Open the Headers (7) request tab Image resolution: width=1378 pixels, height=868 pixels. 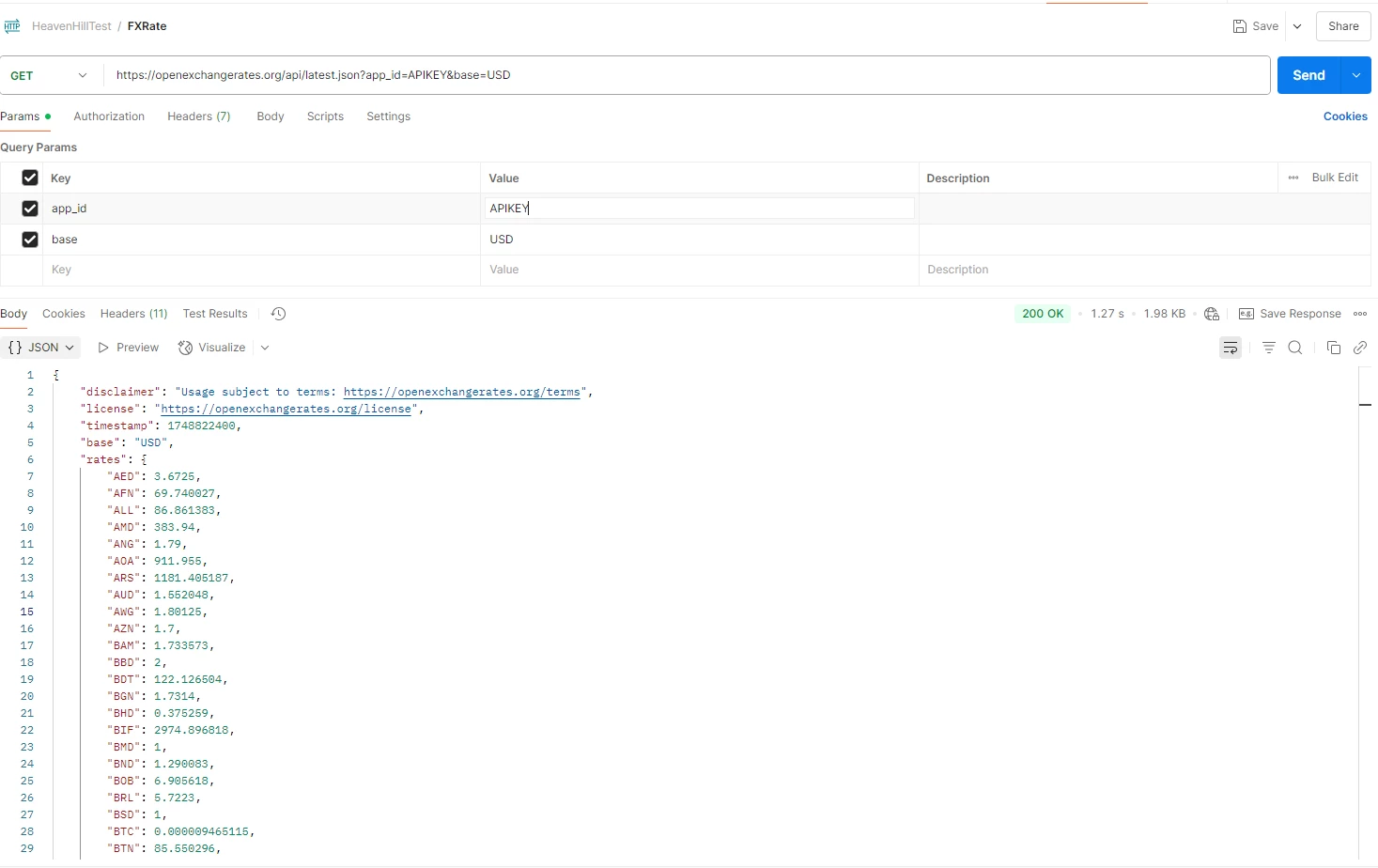click(199, 116)
